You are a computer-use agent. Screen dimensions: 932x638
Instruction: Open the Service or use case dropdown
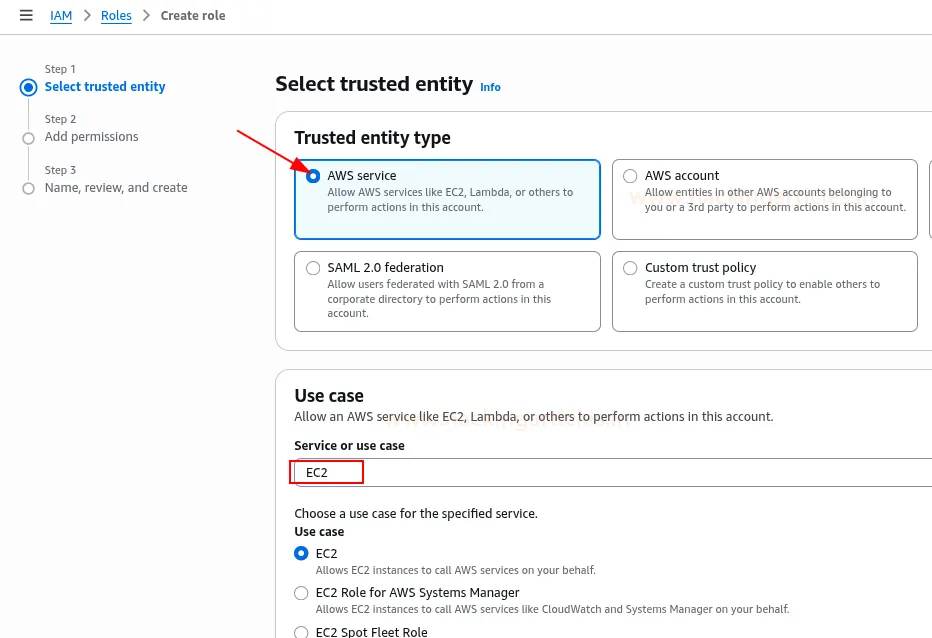click(x=600, y=471)
